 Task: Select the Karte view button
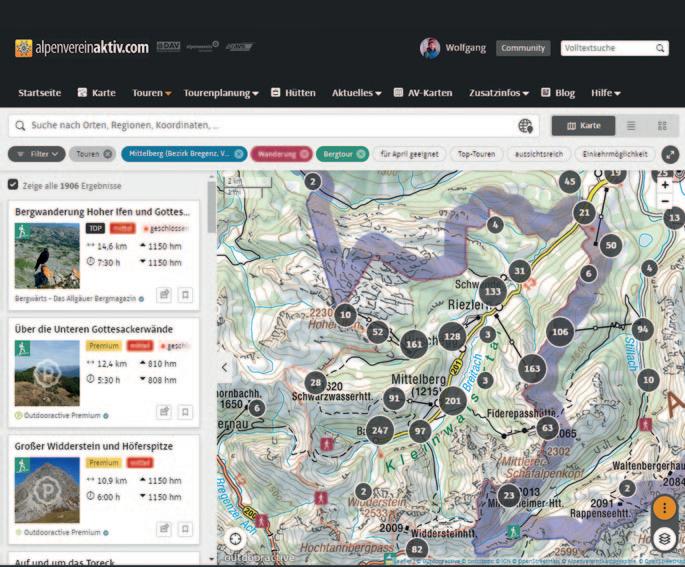pos(583,126)
